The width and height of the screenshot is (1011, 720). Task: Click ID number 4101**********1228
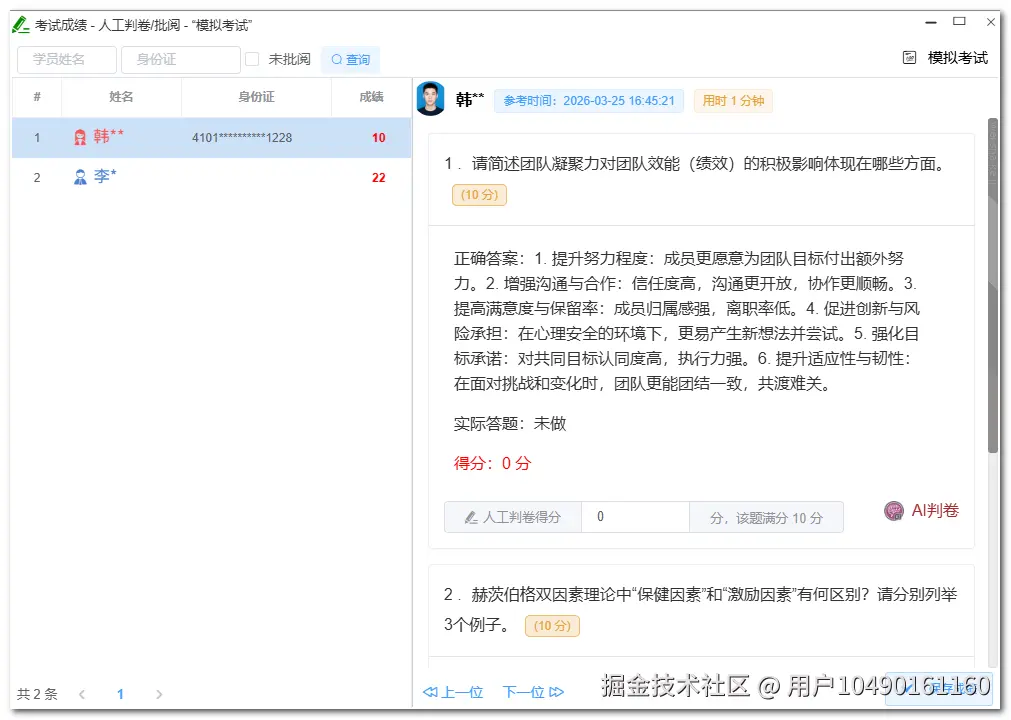pos(242,137)
